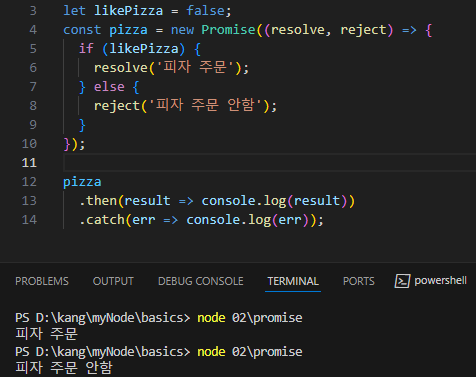Click line number 5 in the gutter

33,49
